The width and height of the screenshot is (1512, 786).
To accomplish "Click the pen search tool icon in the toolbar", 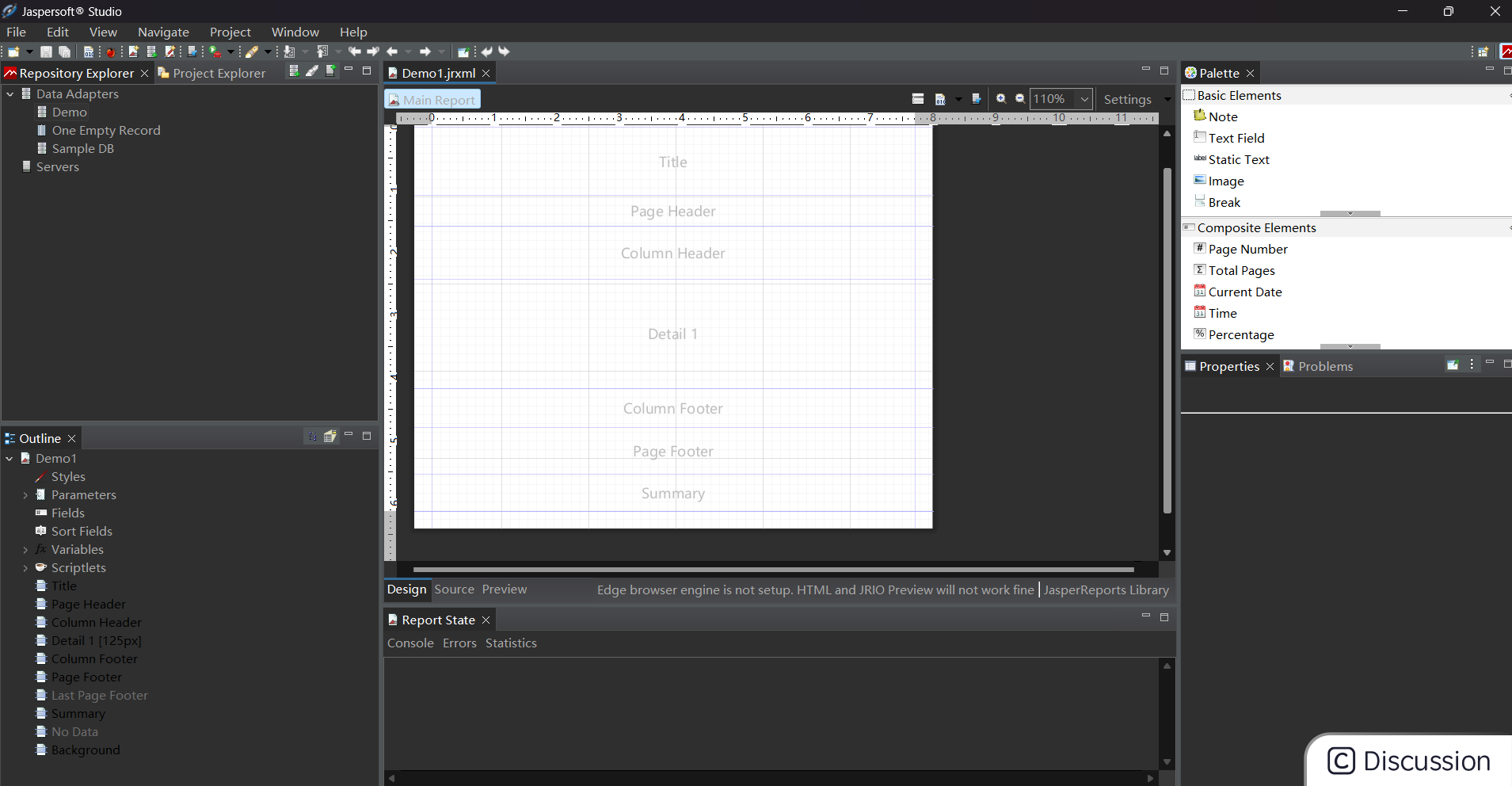I will tap(251, 52).
